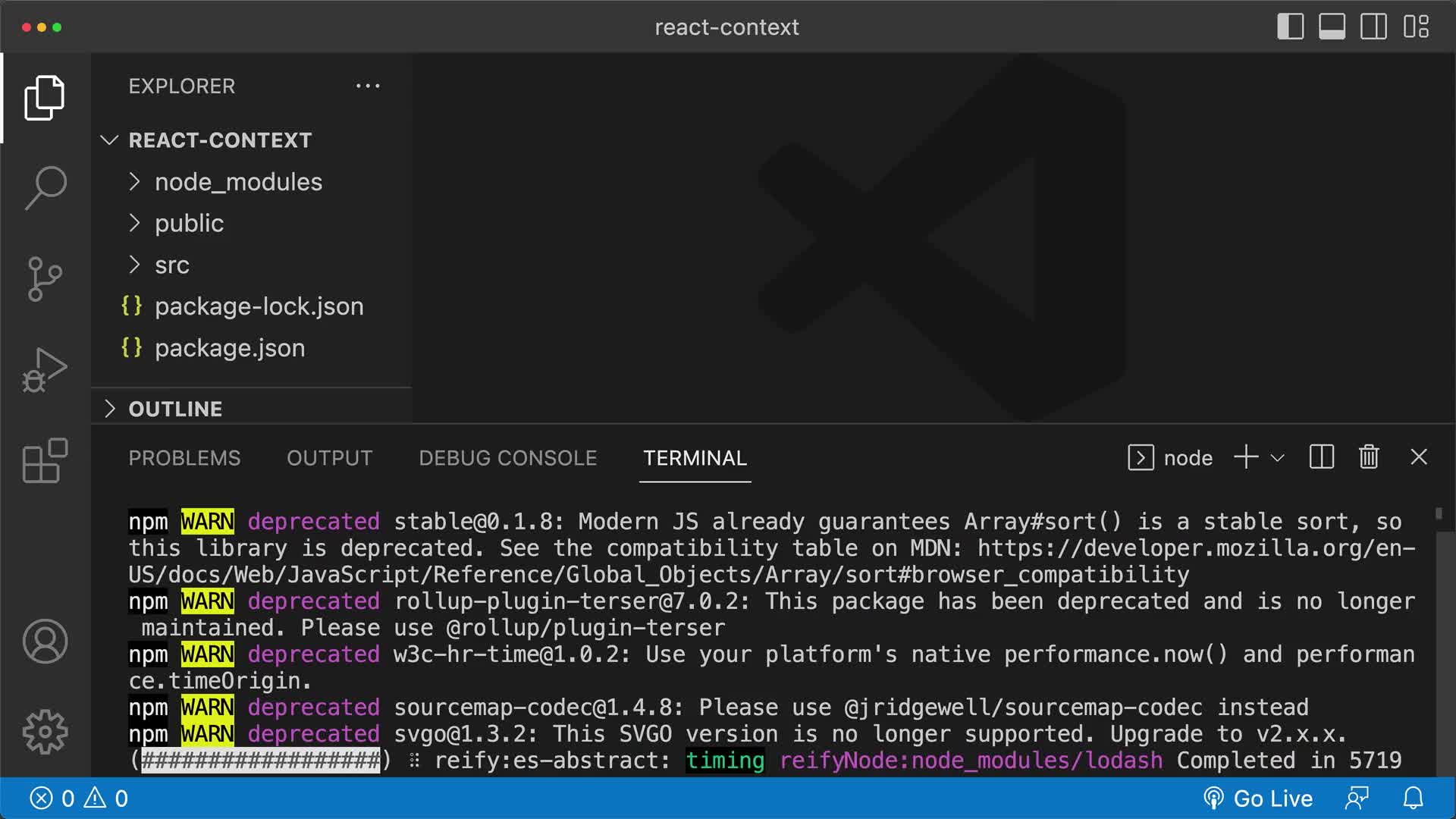Toggle the primary sidebar visibility
The image size is (1456, 819).
point(1289,27)
